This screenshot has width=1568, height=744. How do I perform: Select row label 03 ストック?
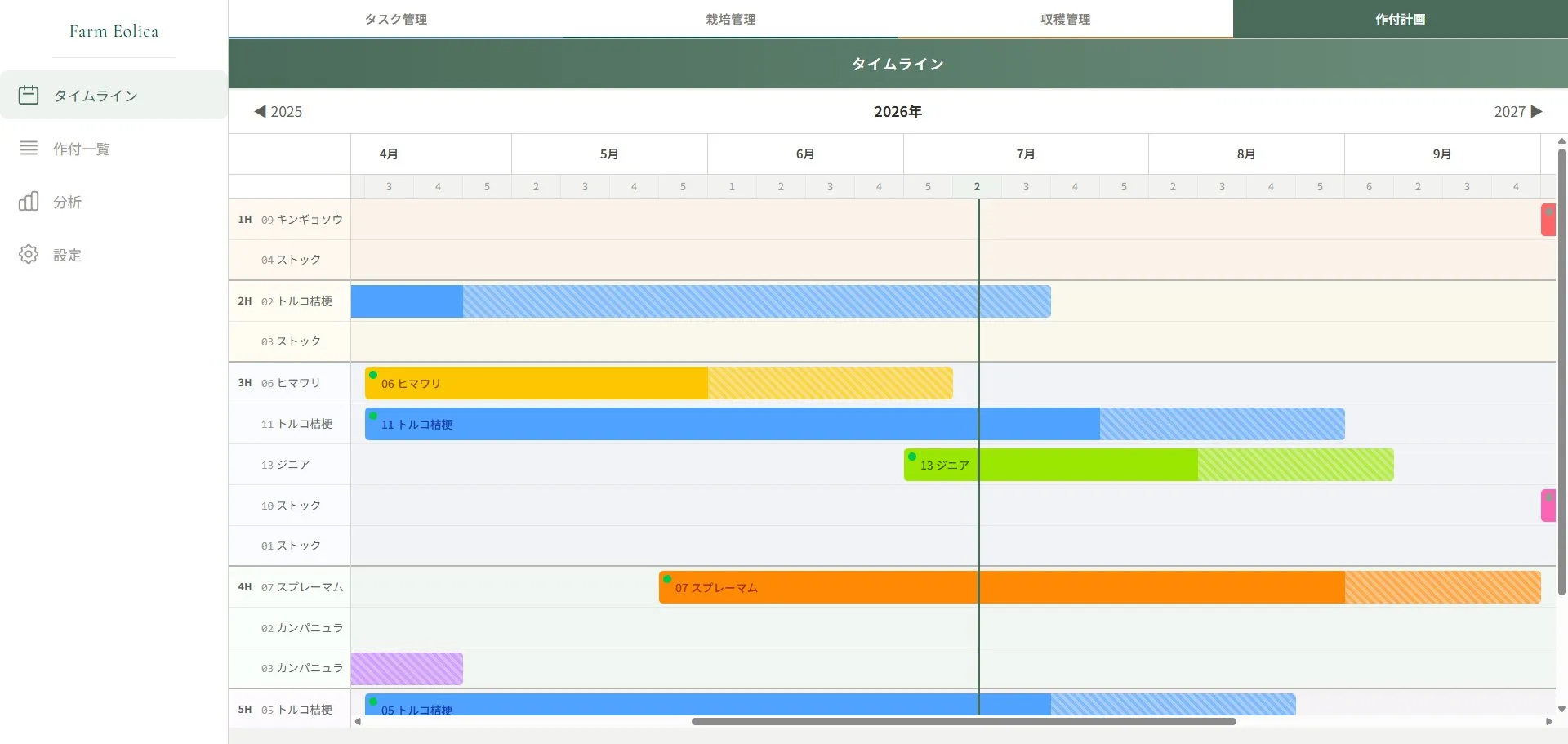[291, 341]
